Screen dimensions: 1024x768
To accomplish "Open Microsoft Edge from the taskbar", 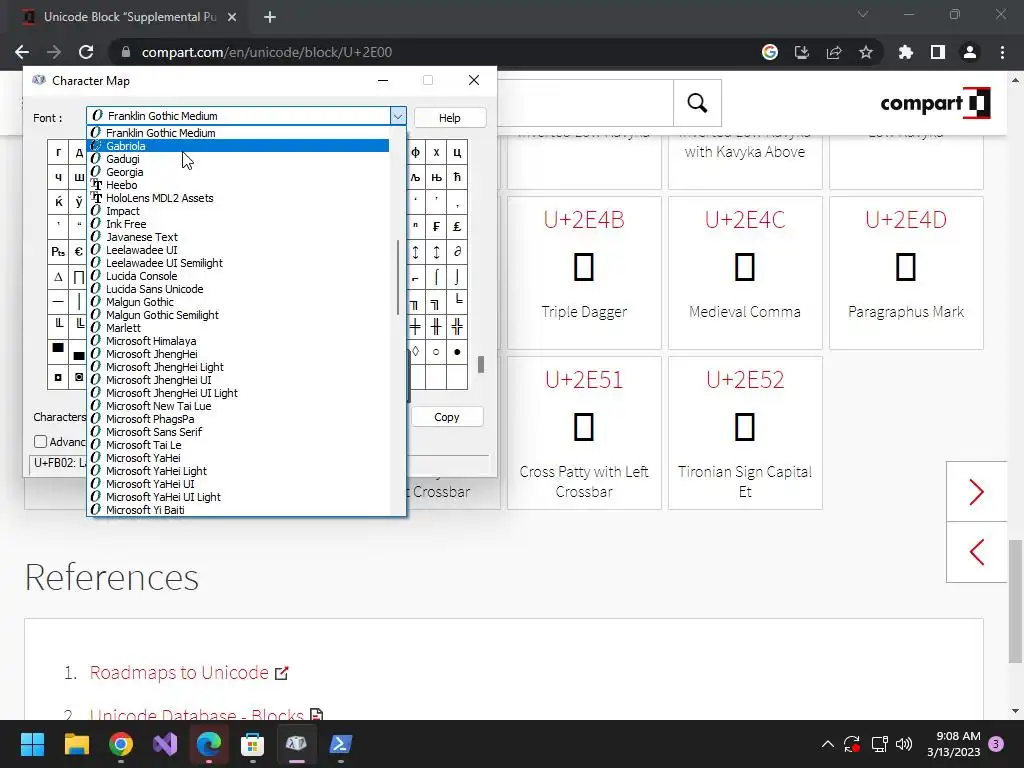I will point(208,744).
